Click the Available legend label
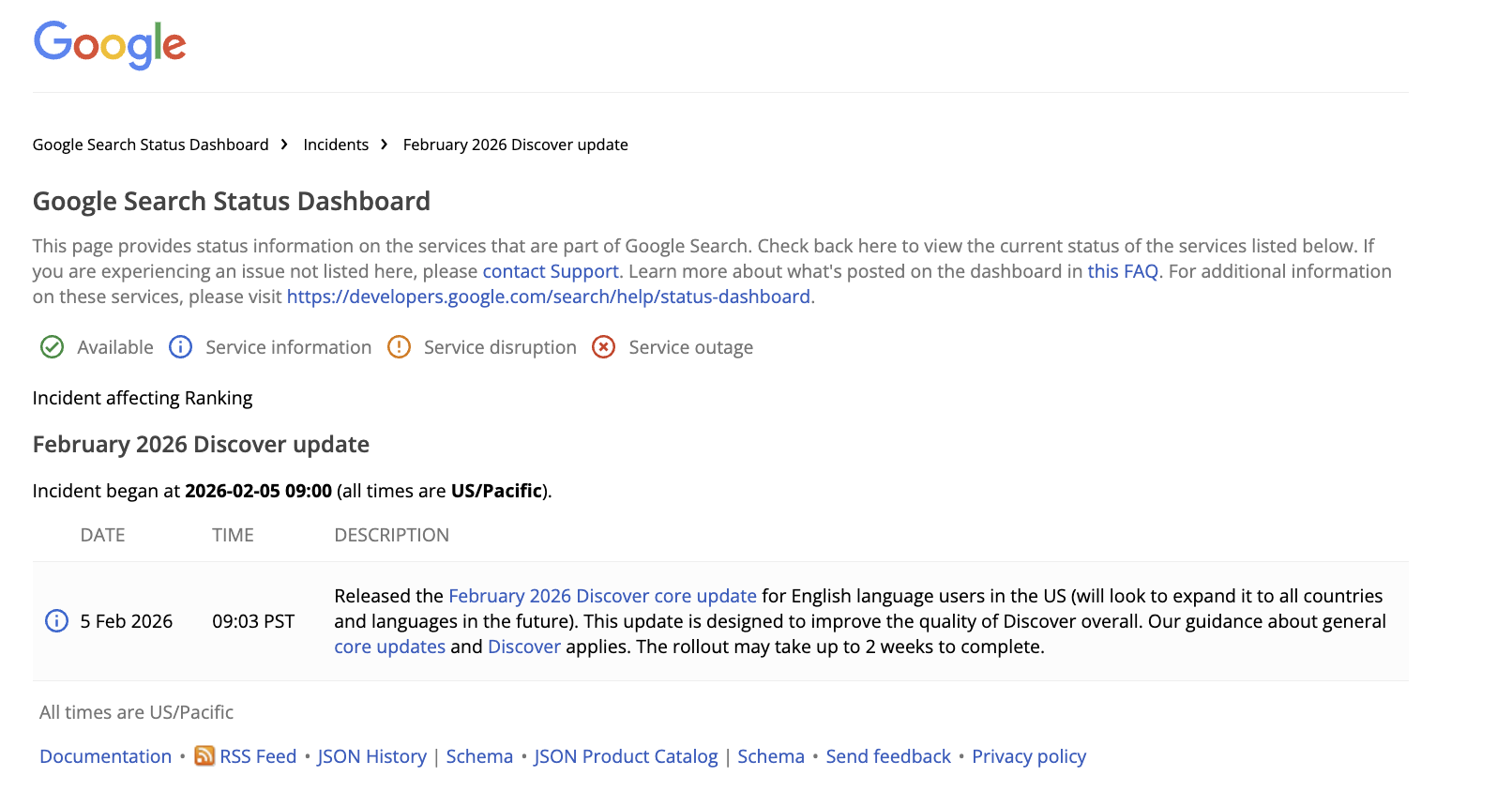The height and width of the screenshot is (807, 1512). [115, 347]
